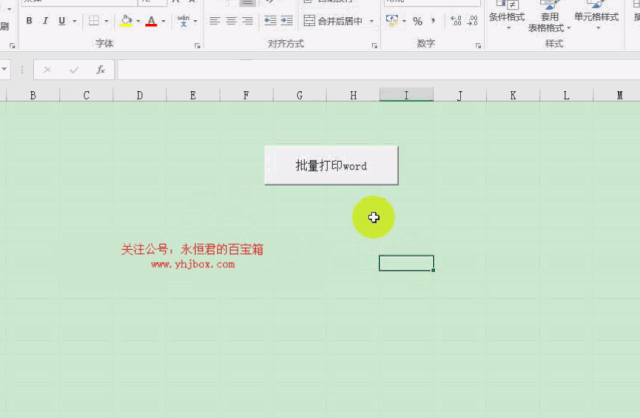Apply the yellow fill color bucket
This screenshot has width=640, height=418.
(125, 21)
